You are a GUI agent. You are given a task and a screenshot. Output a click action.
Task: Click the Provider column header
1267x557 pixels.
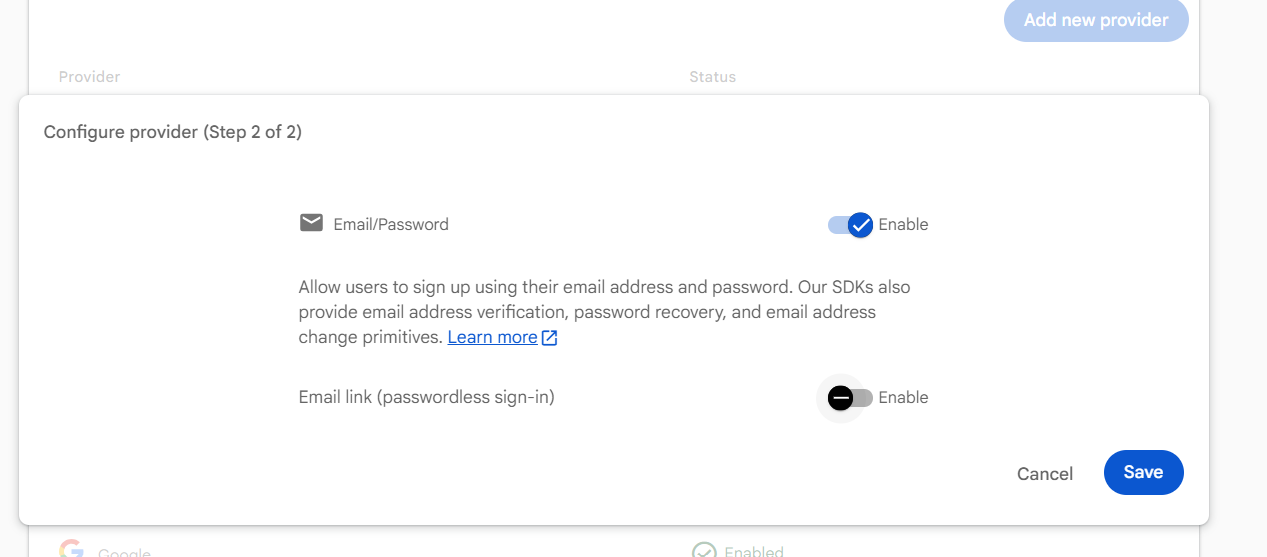pos(89,77)
